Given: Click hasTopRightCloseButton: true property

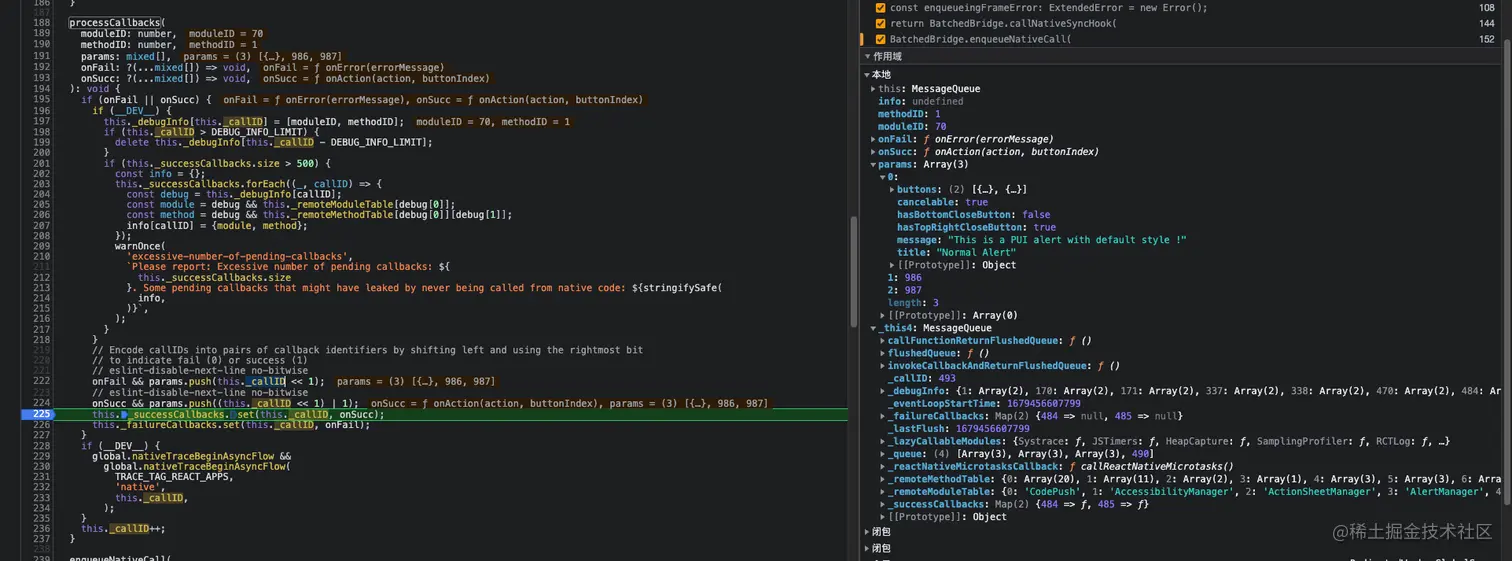Looking at the screenshot, I should 976,227.
